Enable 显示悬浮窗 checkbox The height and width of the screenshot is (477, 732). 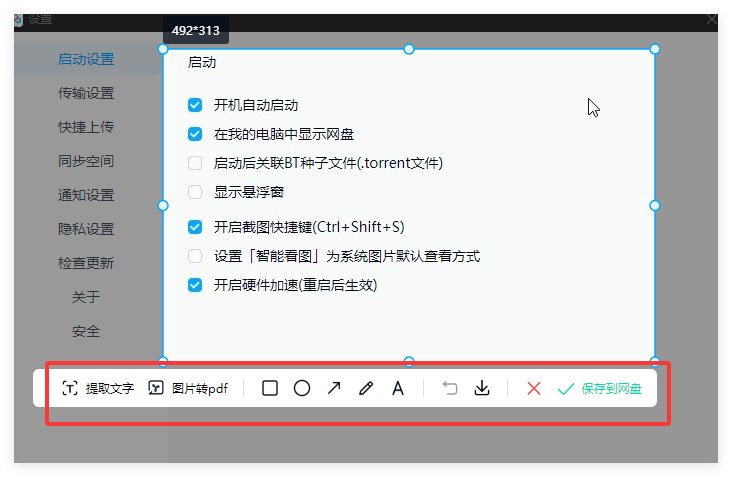point(195,192)
